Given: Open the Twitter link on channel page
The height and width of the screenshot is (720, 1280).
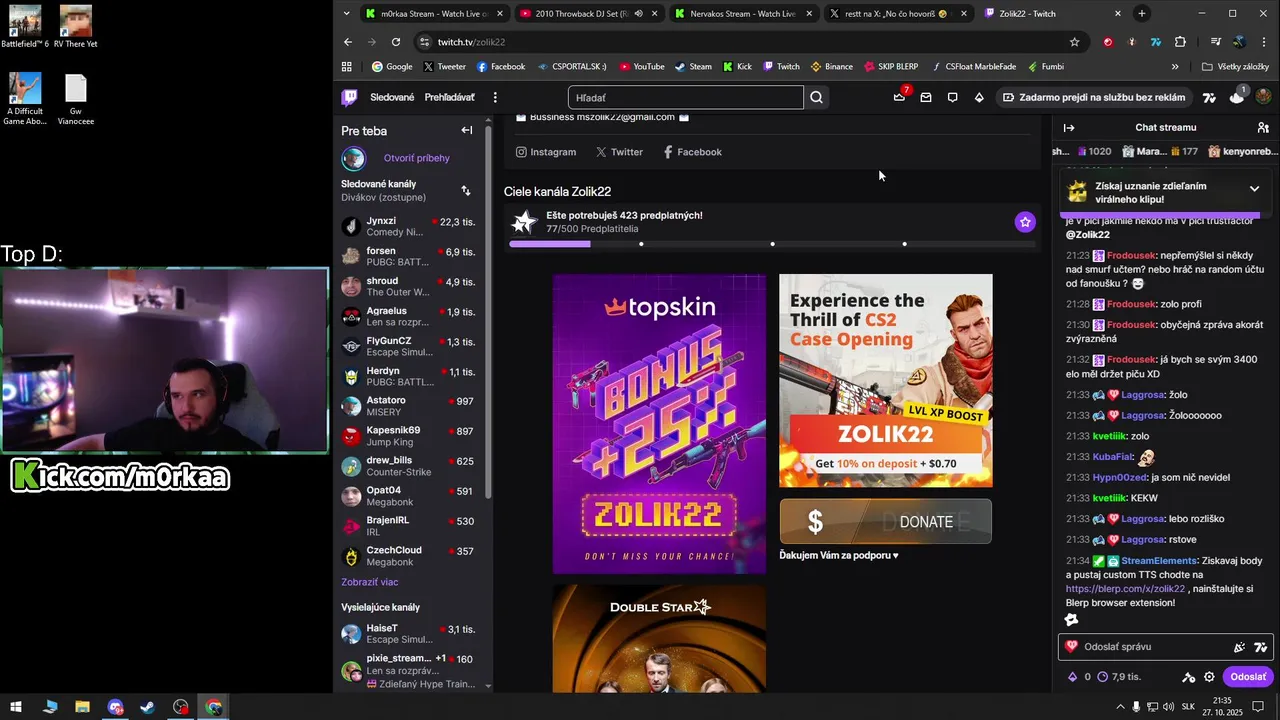Looking at the screenshot, I should pyautogui.click(x=619, y=152).
